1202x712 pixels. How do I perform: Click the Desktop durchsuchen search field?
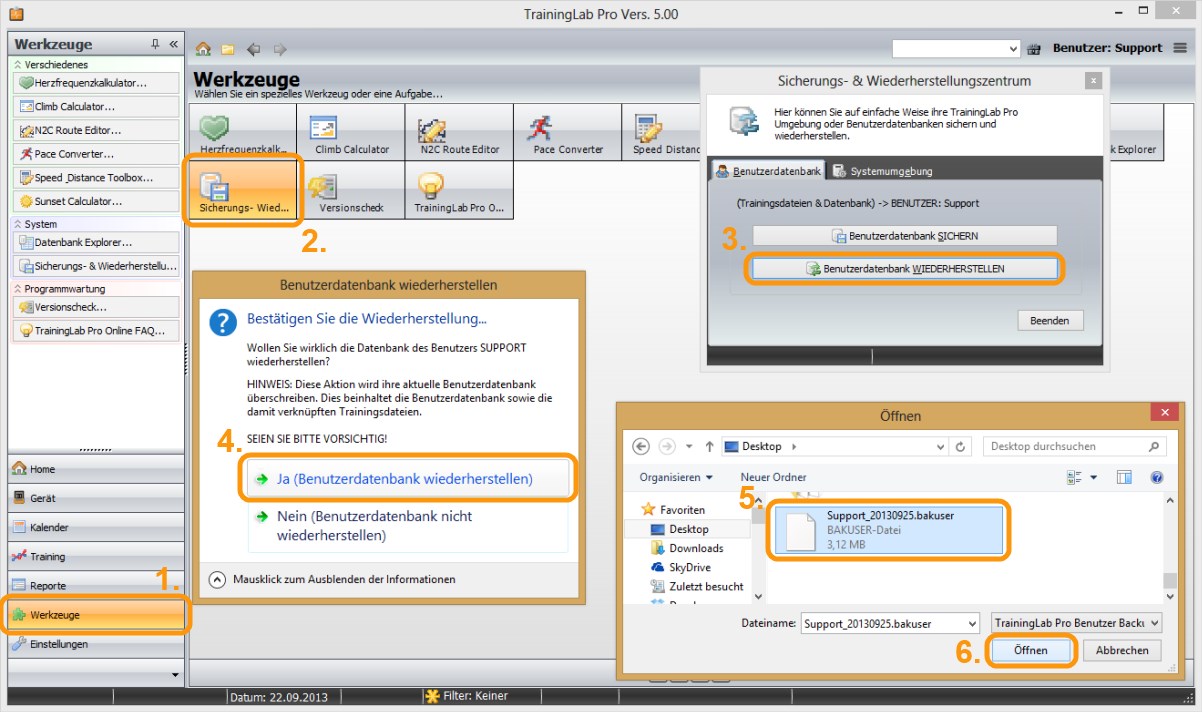(x=1073, y=447)
